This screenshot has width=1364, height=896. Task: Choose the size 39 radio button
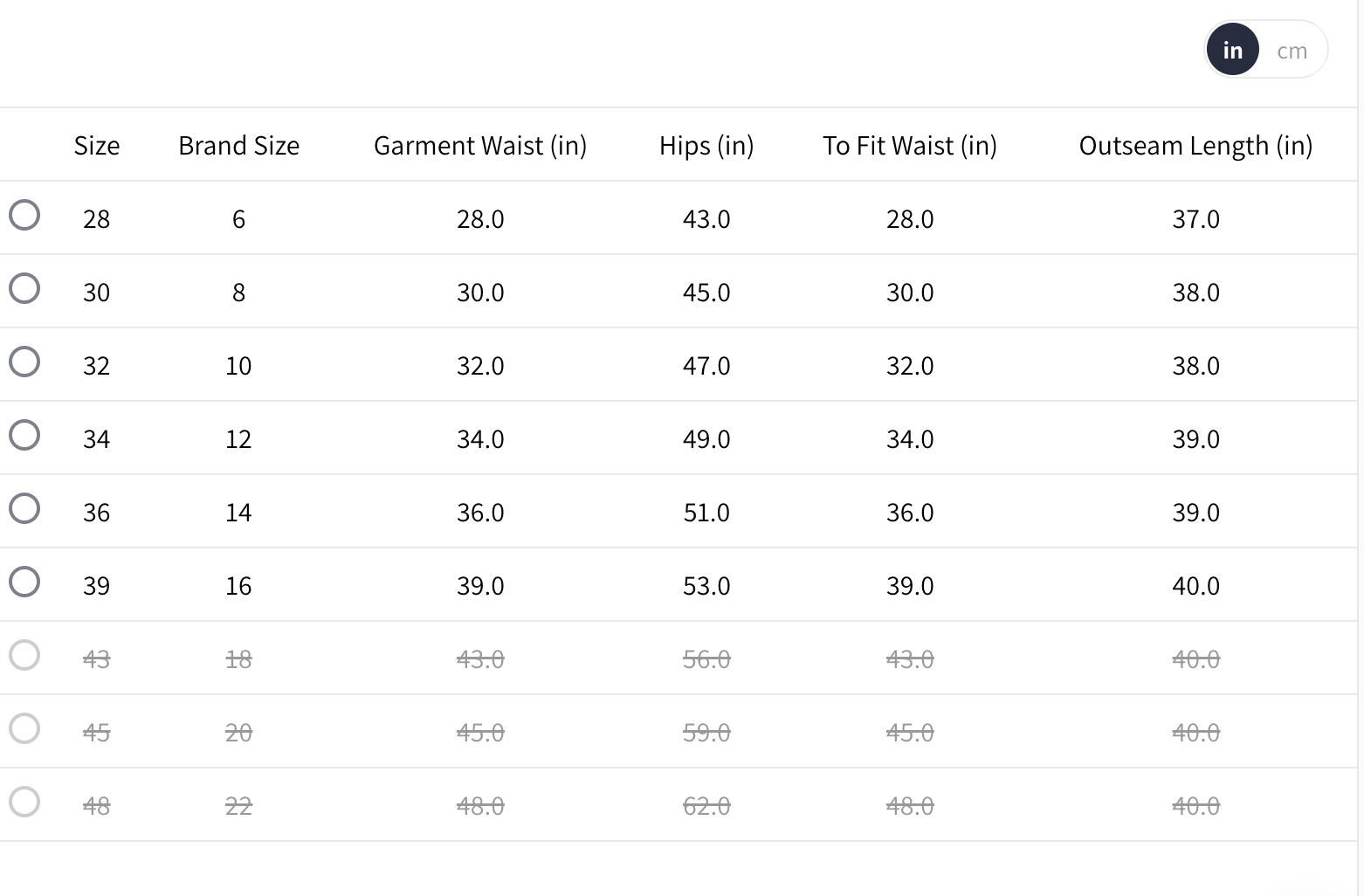pyautogui.click(x=24, y=582)
